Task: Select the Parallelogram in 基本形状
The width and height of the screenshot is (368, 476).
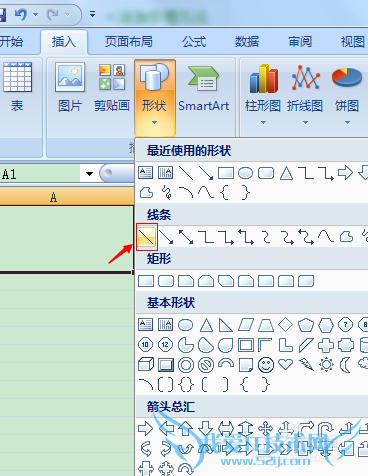Action: pyautogui.click(x=246, y=325)
